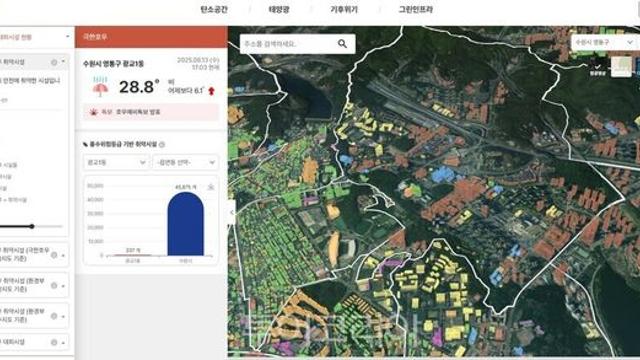The image size is (640, 360).
Task: Click info icon on highlighted 취약시설 row
Action: coord(54,62)
